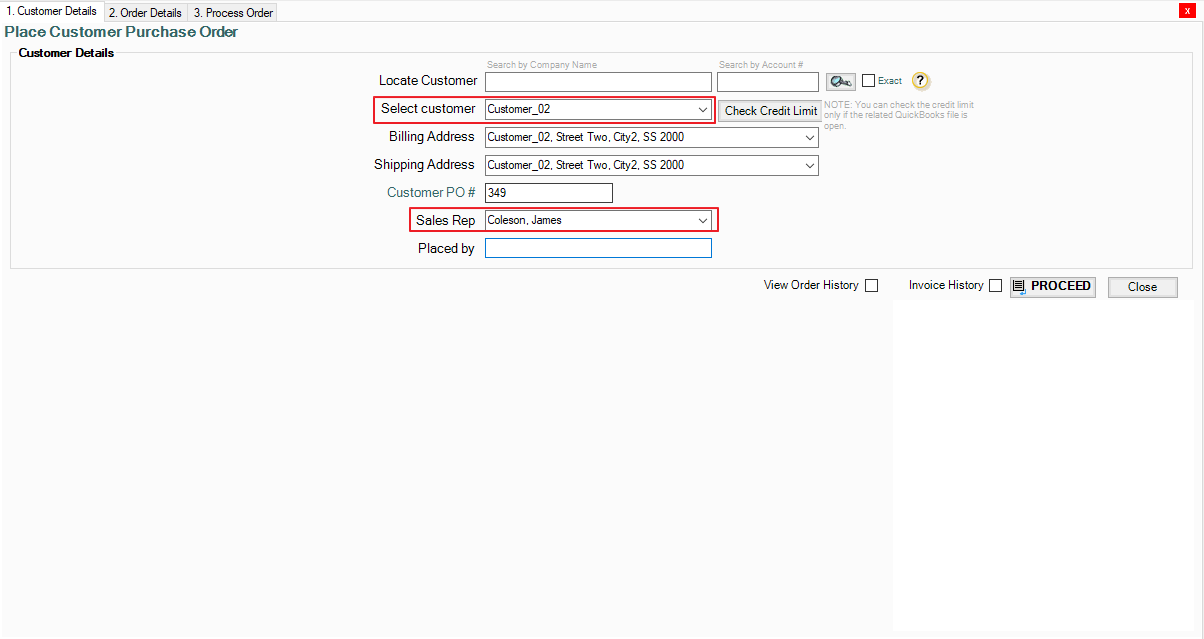Expand the Billing Address dropdown
1204x639 pixels.
click(x=809, y=137)
